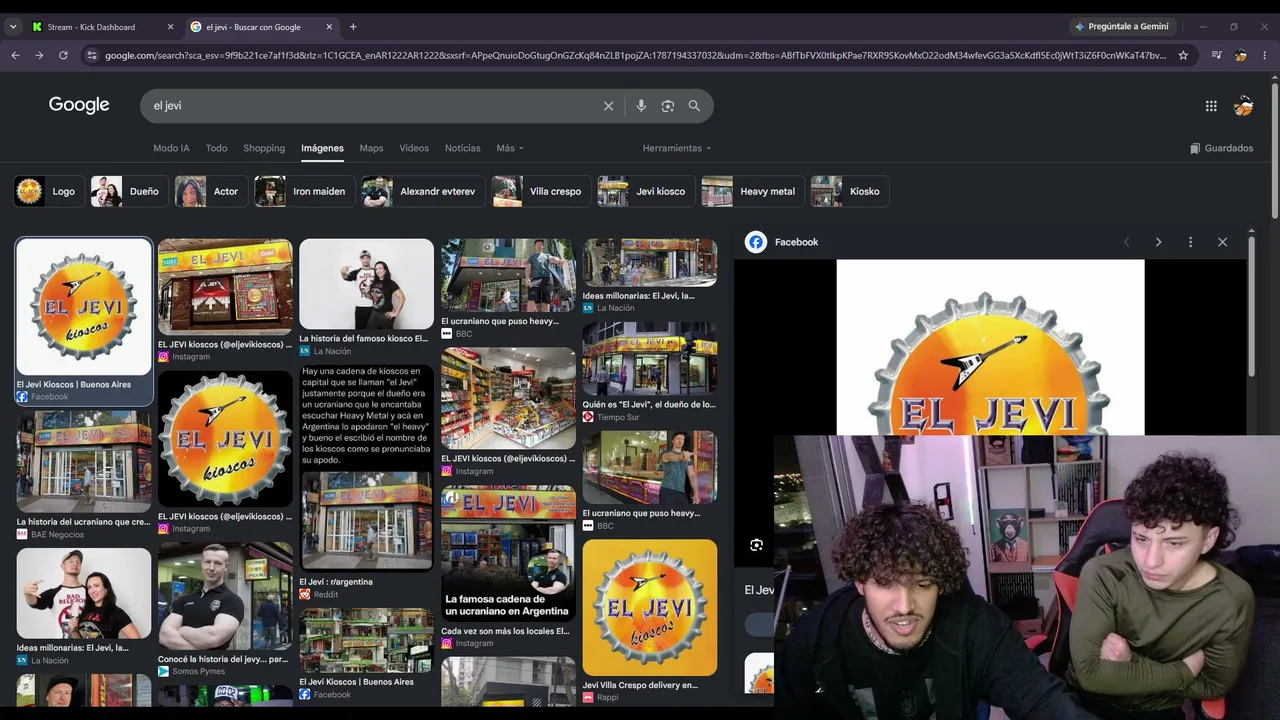This screenshot has height=720, width=1280.
Task: Click the large El Jevi logo preview image
Action: [990, 347]
